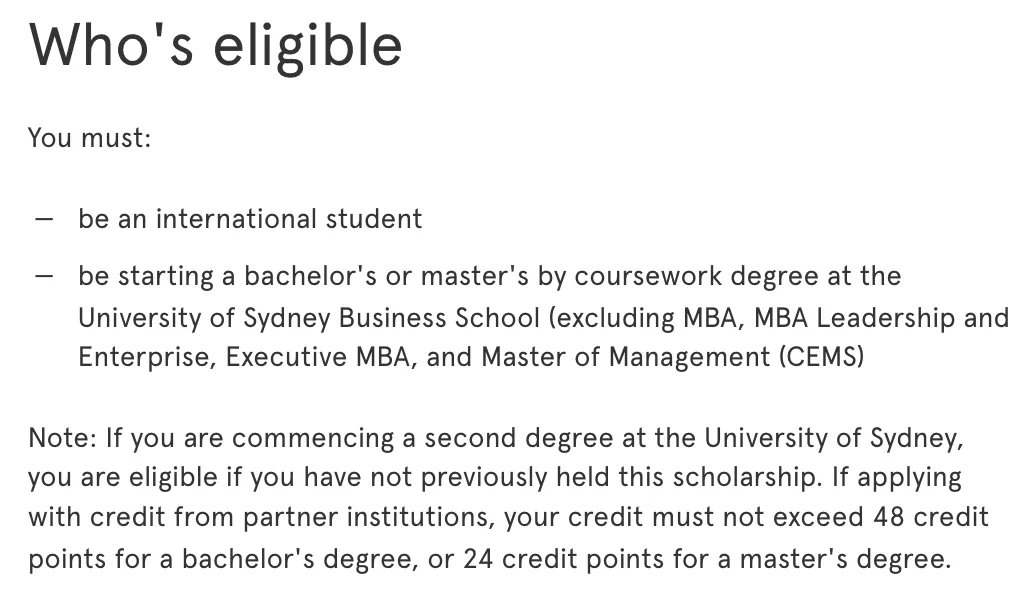1026x604 pixels.
Task: Select the words "MBA Leadership and"
Action: [x=881, y=317]
